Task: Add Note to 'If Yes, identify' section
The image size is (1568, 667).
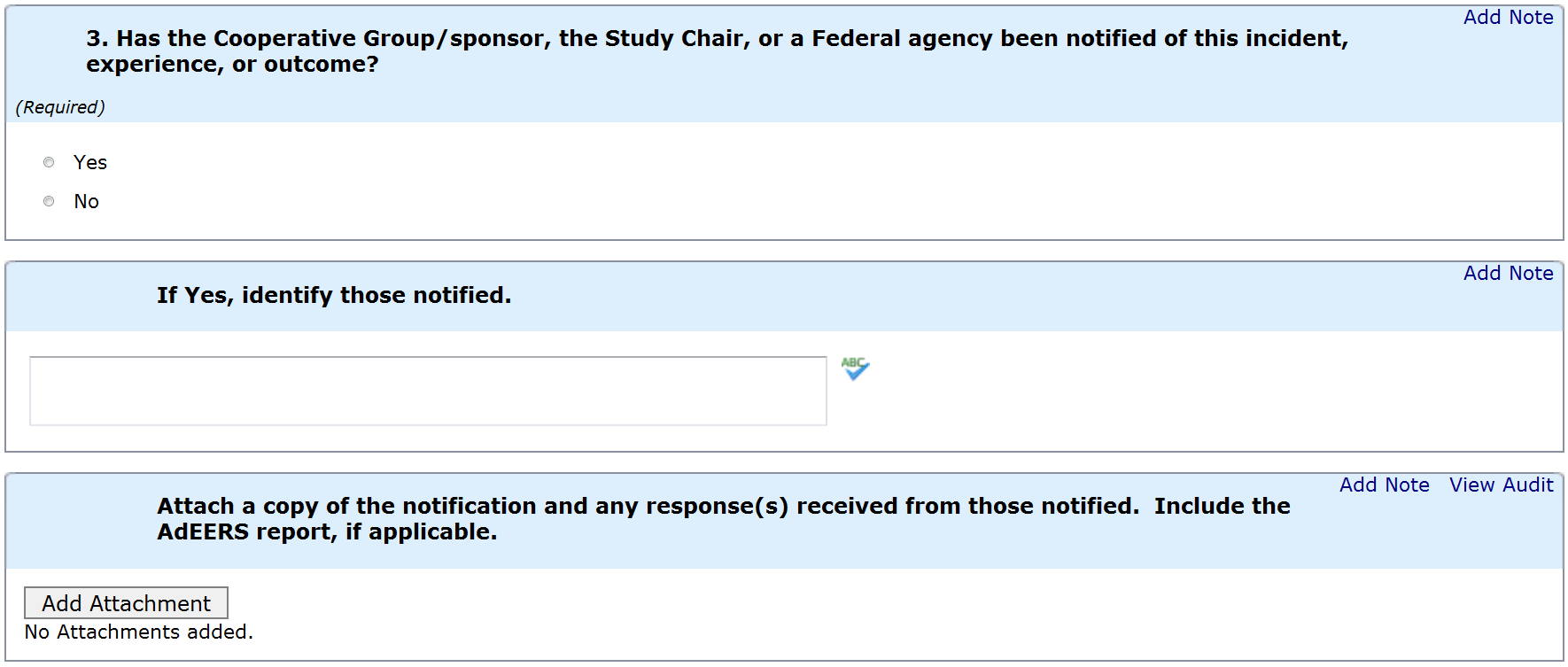Action: click(x=1508, y=274)
